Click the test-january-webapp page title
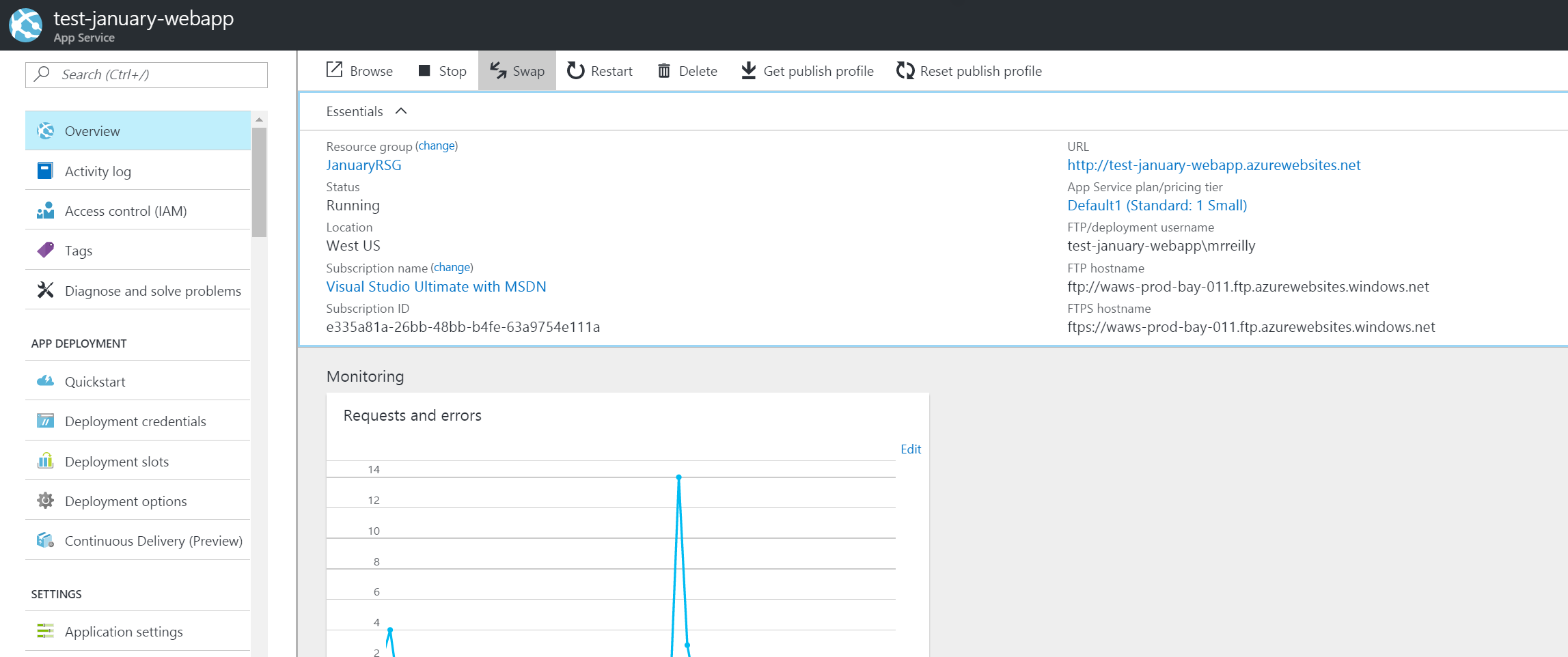The height and width of the screenshot is (657, 1568). [143, 18]
